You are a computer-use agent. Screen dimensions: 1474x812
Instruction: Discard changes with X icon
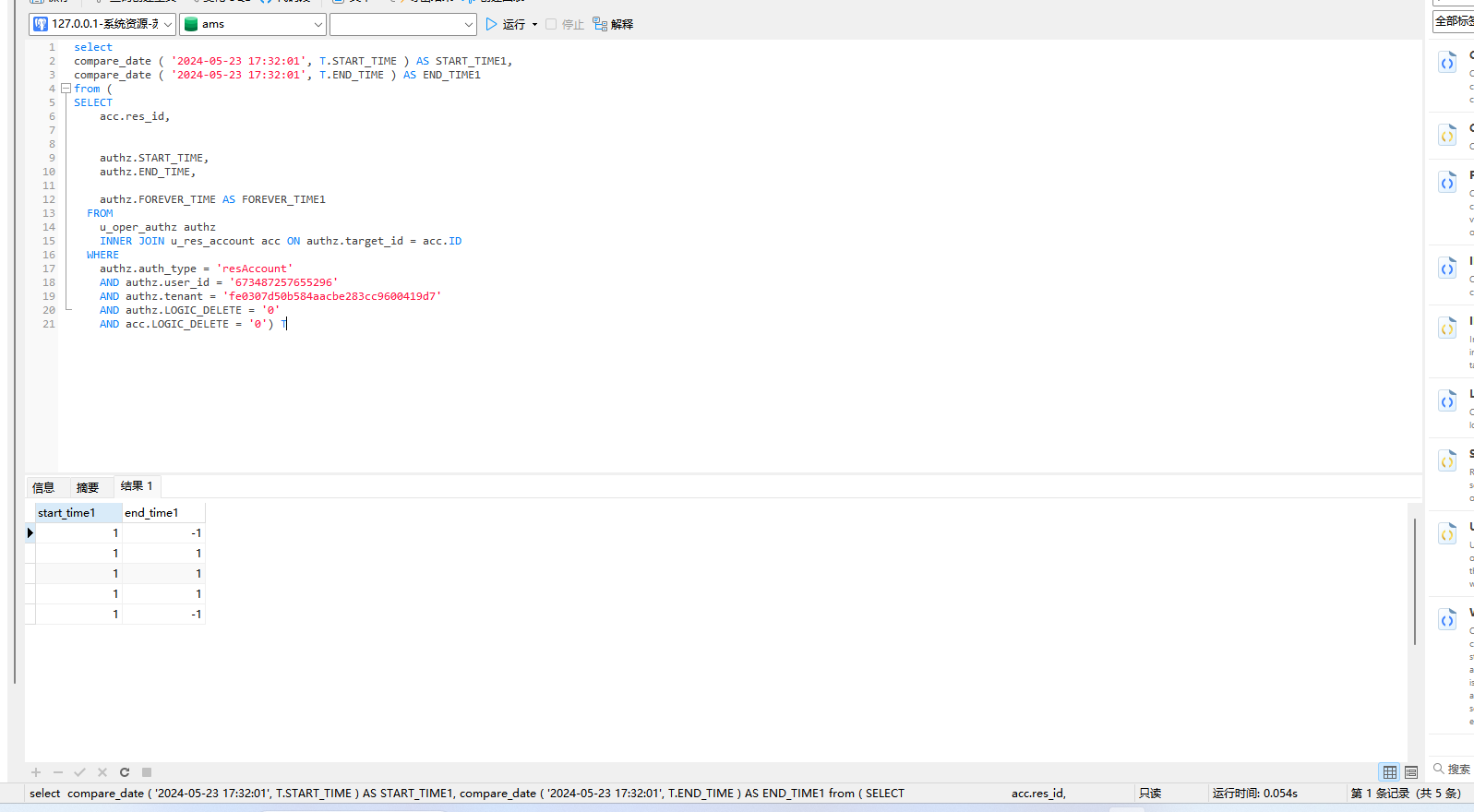point(102,772)
